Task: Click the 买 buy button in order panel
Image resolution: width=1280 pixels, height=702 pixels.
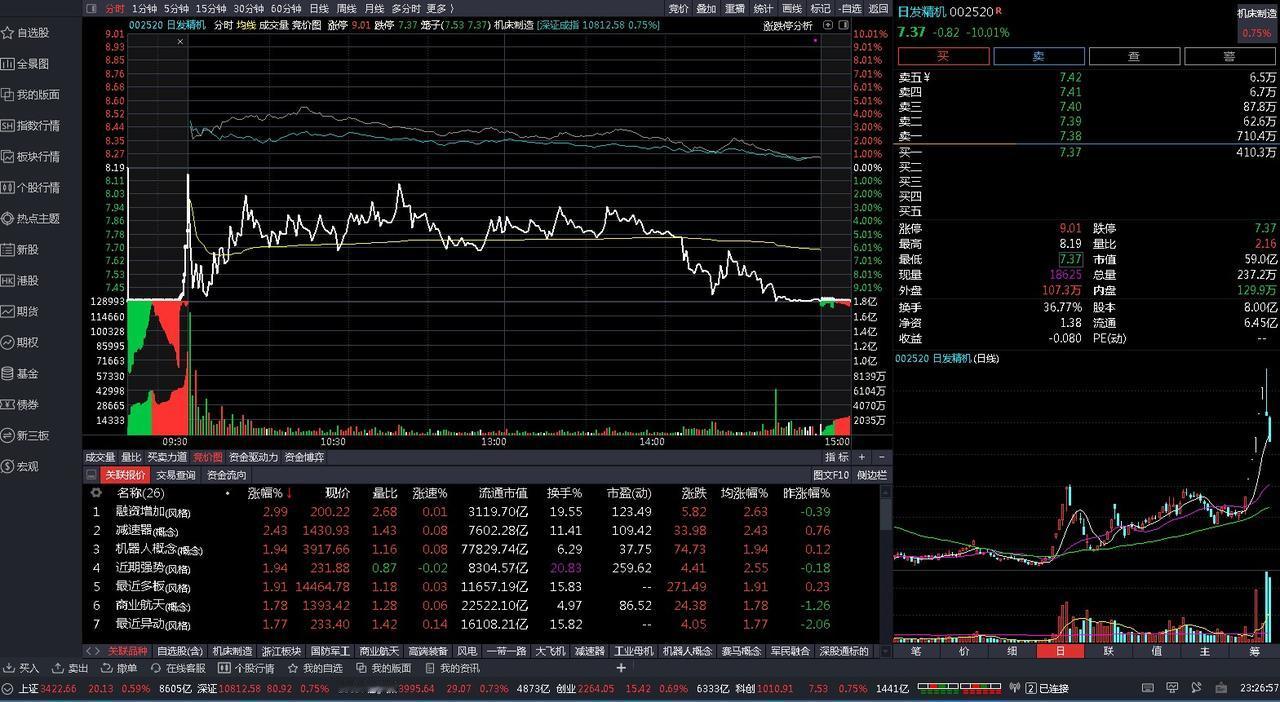Action: pos(942,56)
